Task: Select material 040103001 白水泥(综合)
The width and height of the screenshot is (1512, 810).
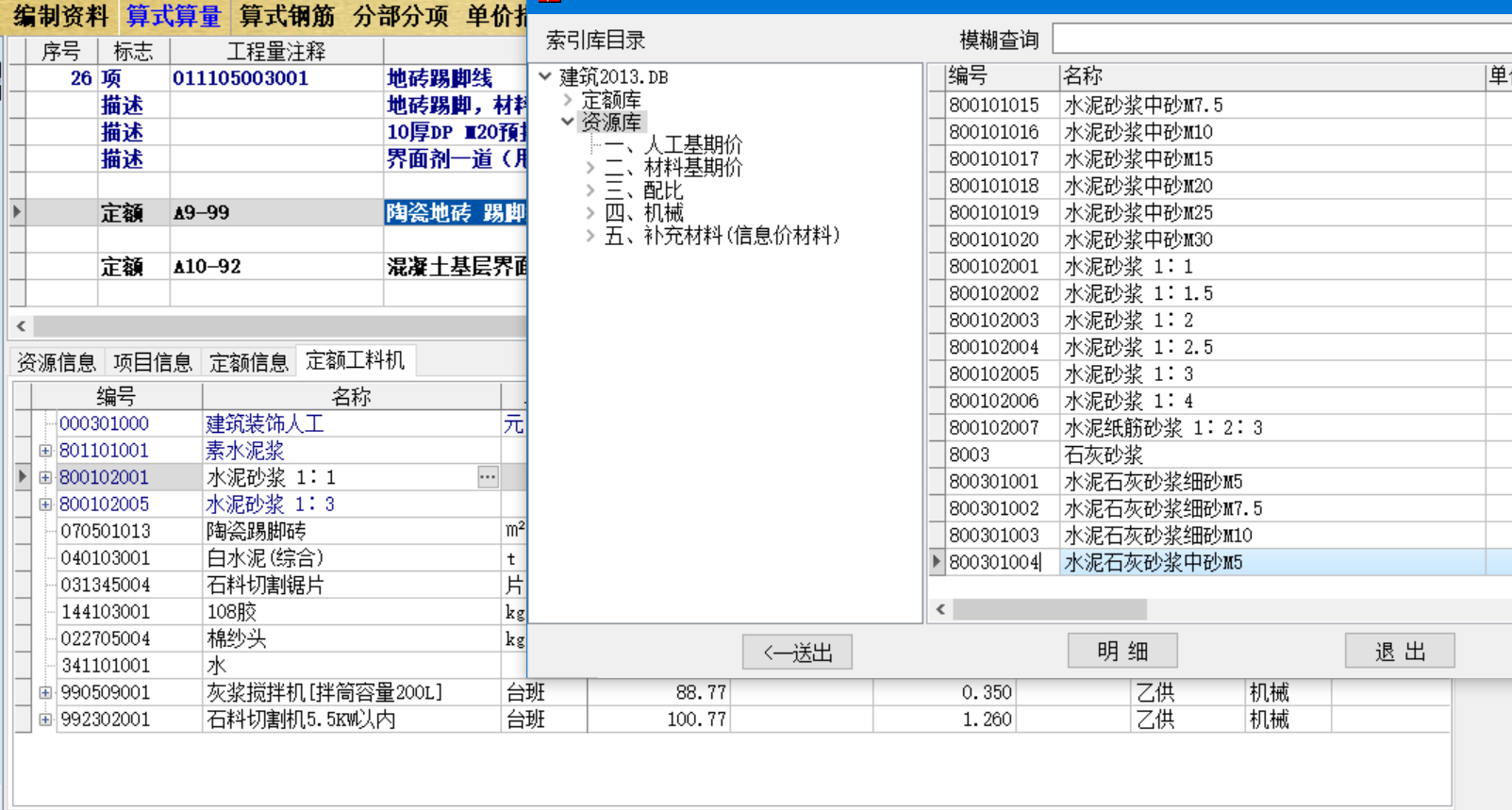Action: coord(269,558)
